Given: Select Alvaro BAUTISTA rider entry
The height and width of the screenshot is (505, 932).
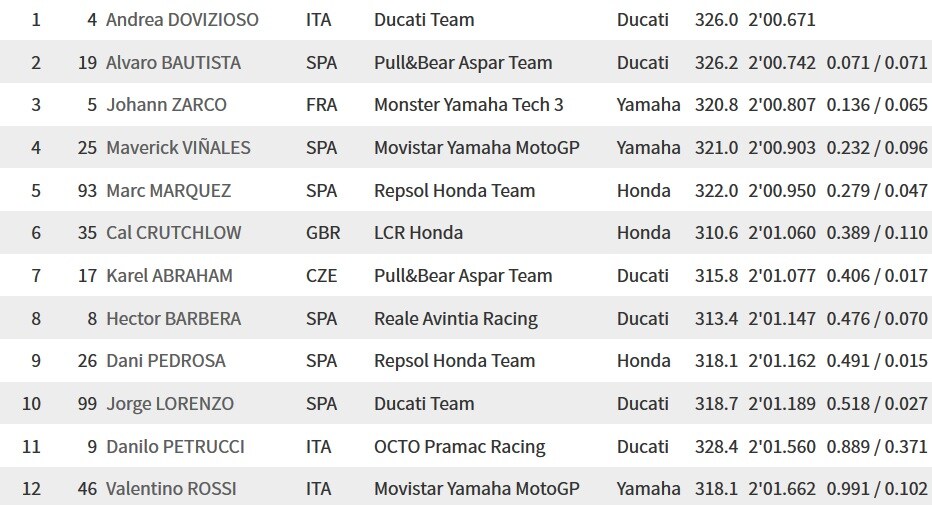Looking at the screenshot, I should coord(173,62).
